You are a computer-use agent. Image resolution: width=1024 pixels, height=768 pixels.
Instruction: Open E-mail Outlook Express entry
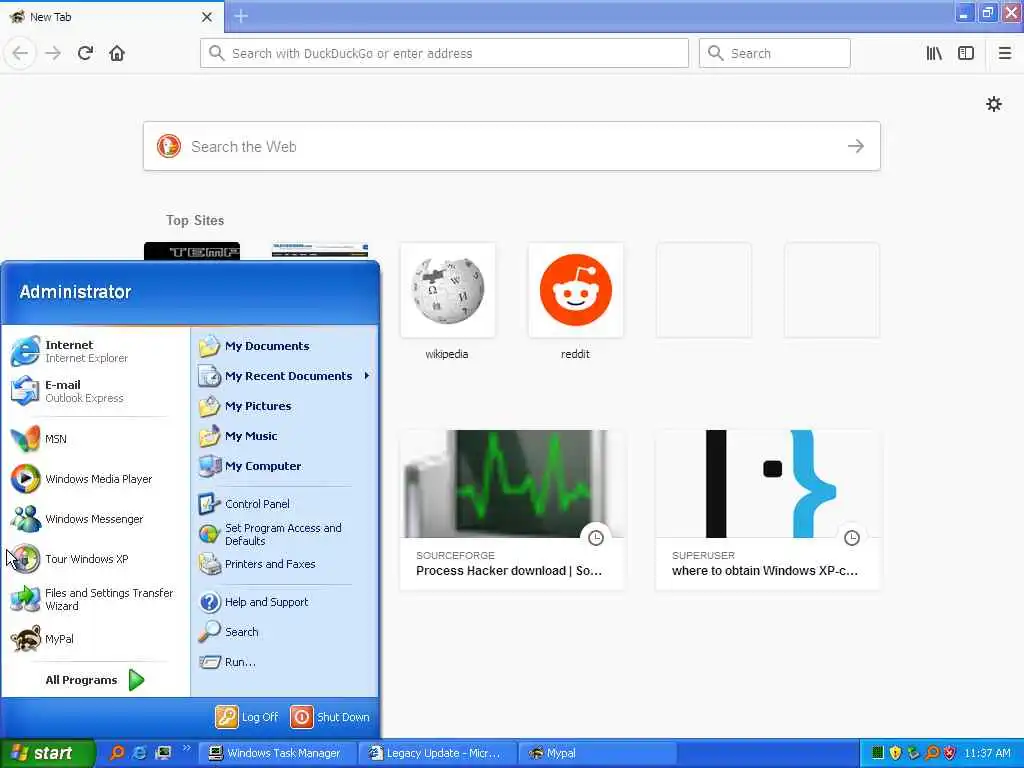(96, 391)
